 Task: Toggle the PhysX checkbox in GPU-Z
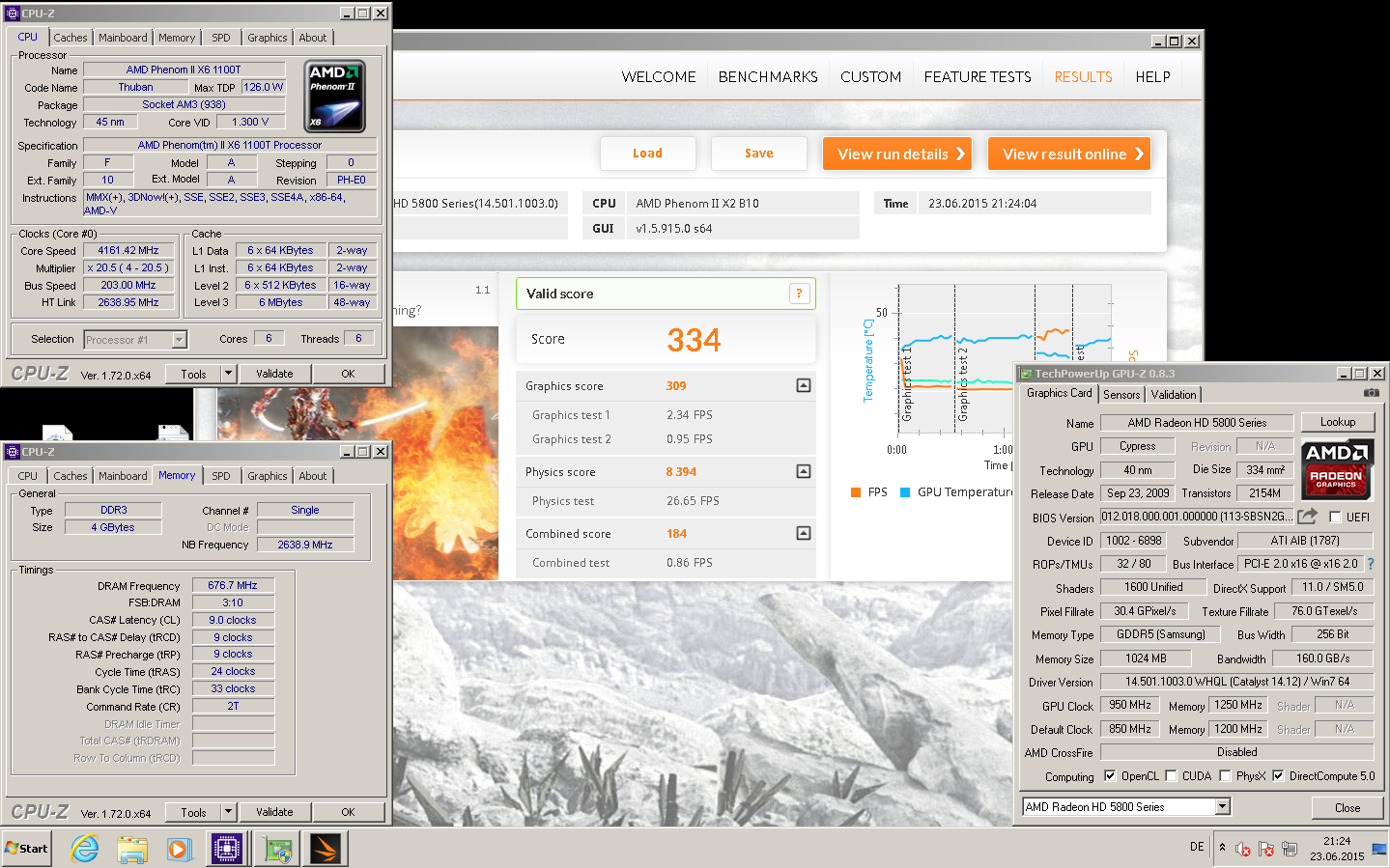tap(1225, 776)
